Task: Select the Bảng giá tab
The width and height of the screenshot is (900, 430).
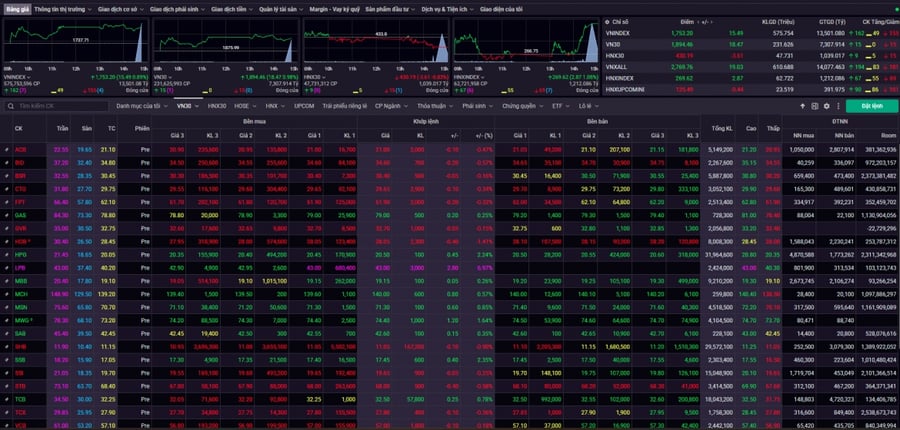Action: 17,10
